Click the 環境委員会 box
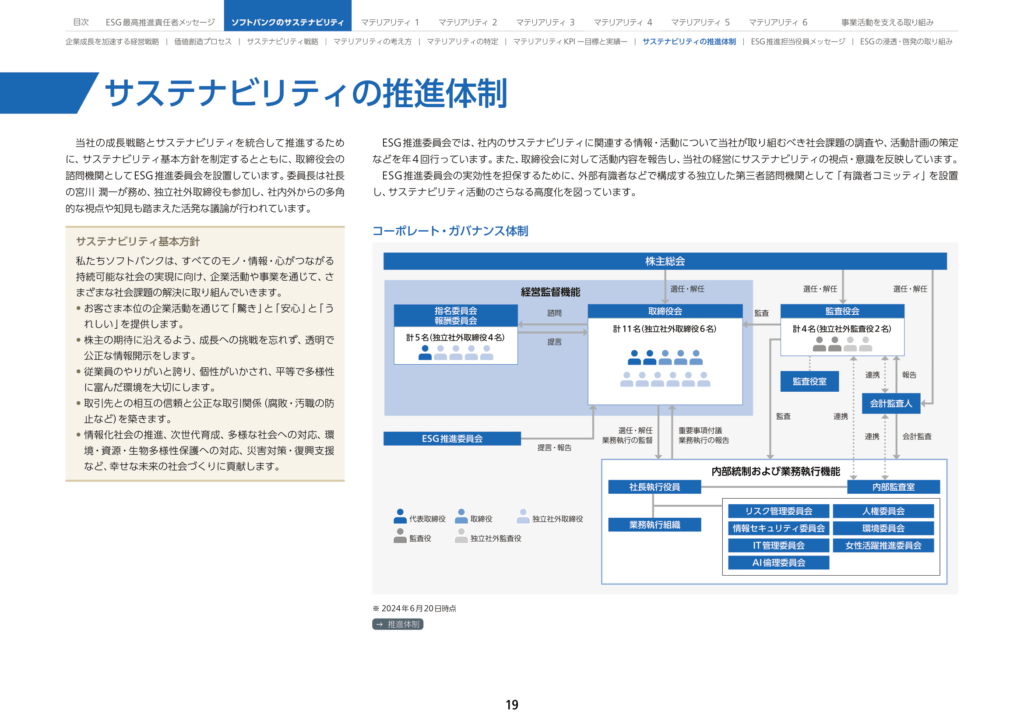This screenshot has width=1024, height=724. pos(883,528)
